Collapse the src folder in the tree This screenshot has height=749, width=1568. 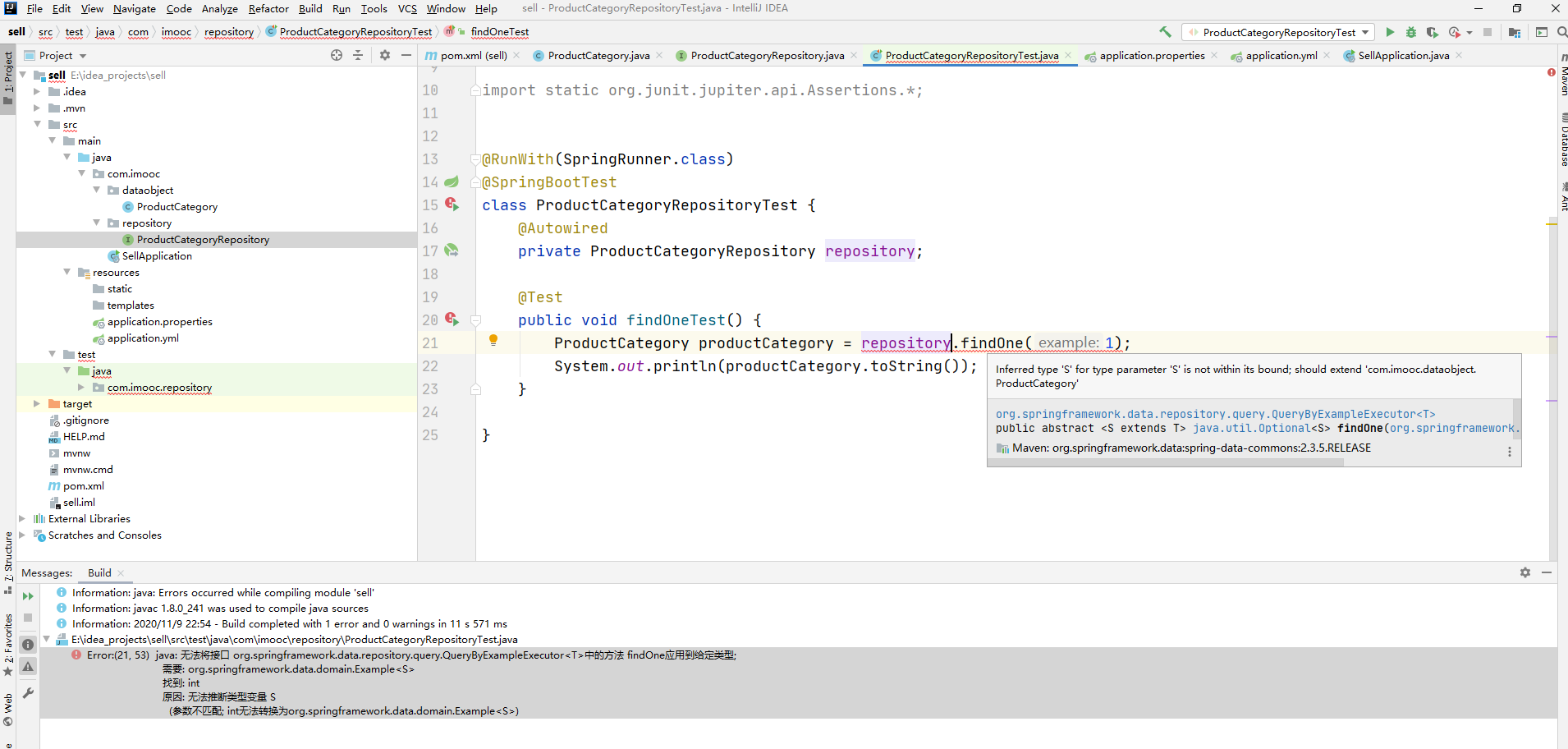(37, 124)
